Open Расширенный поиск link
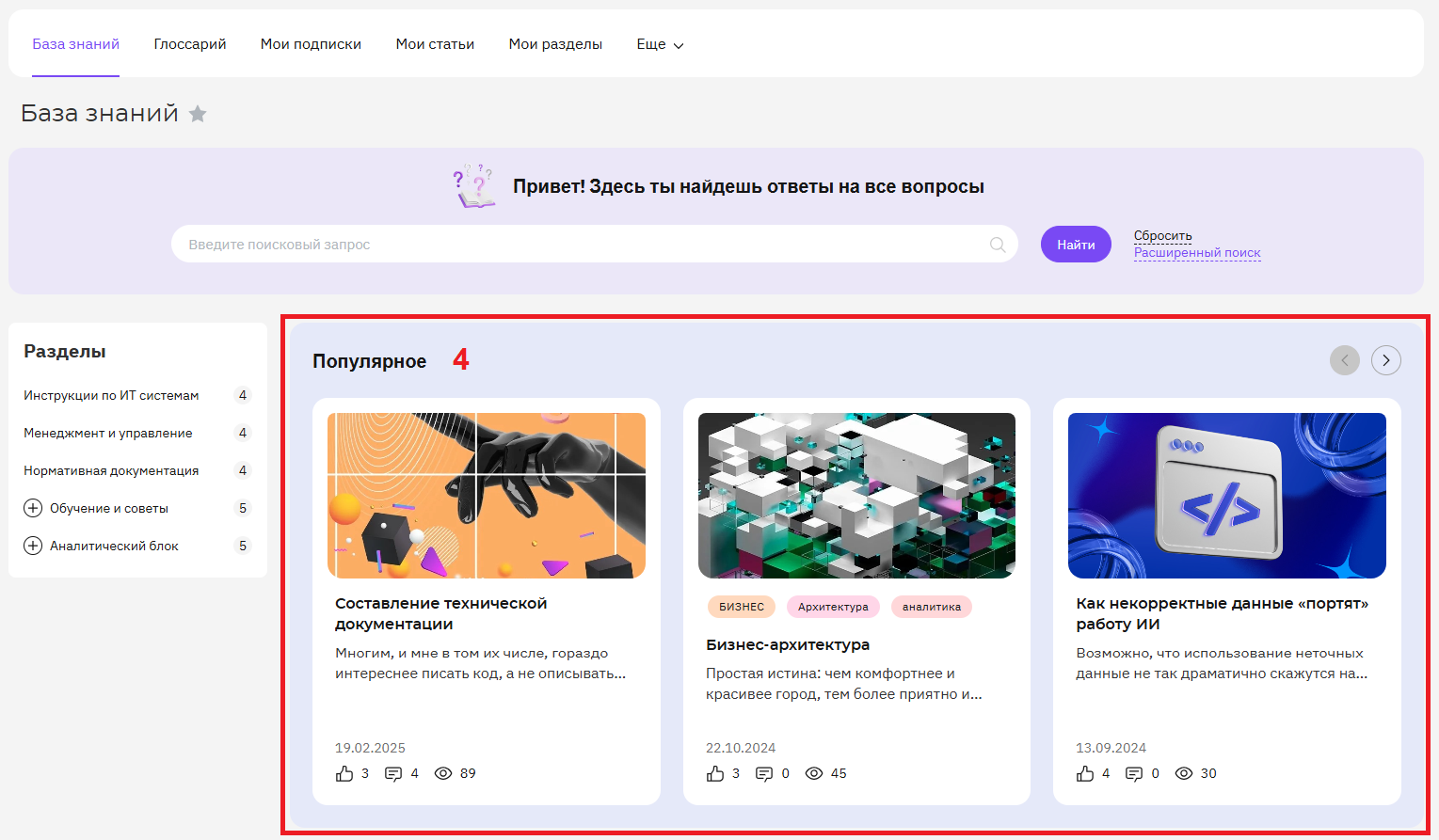This screenshot has width=1439, height=840. click(1197, 252)
